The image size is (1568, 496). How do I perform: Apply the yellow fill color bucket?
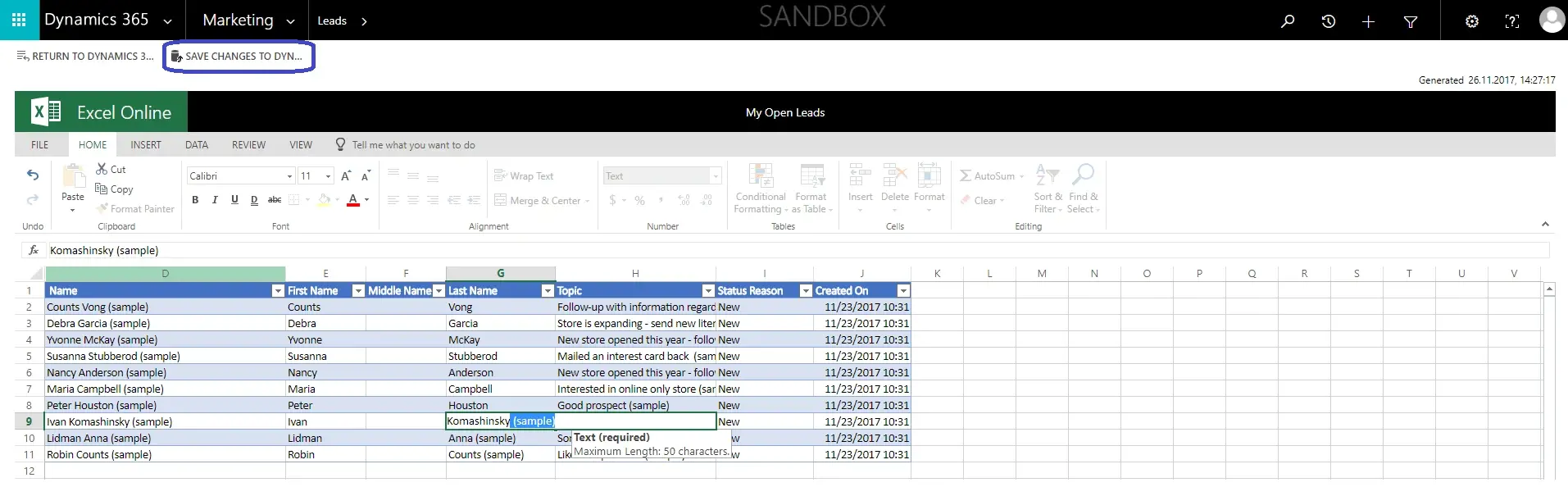325,199
